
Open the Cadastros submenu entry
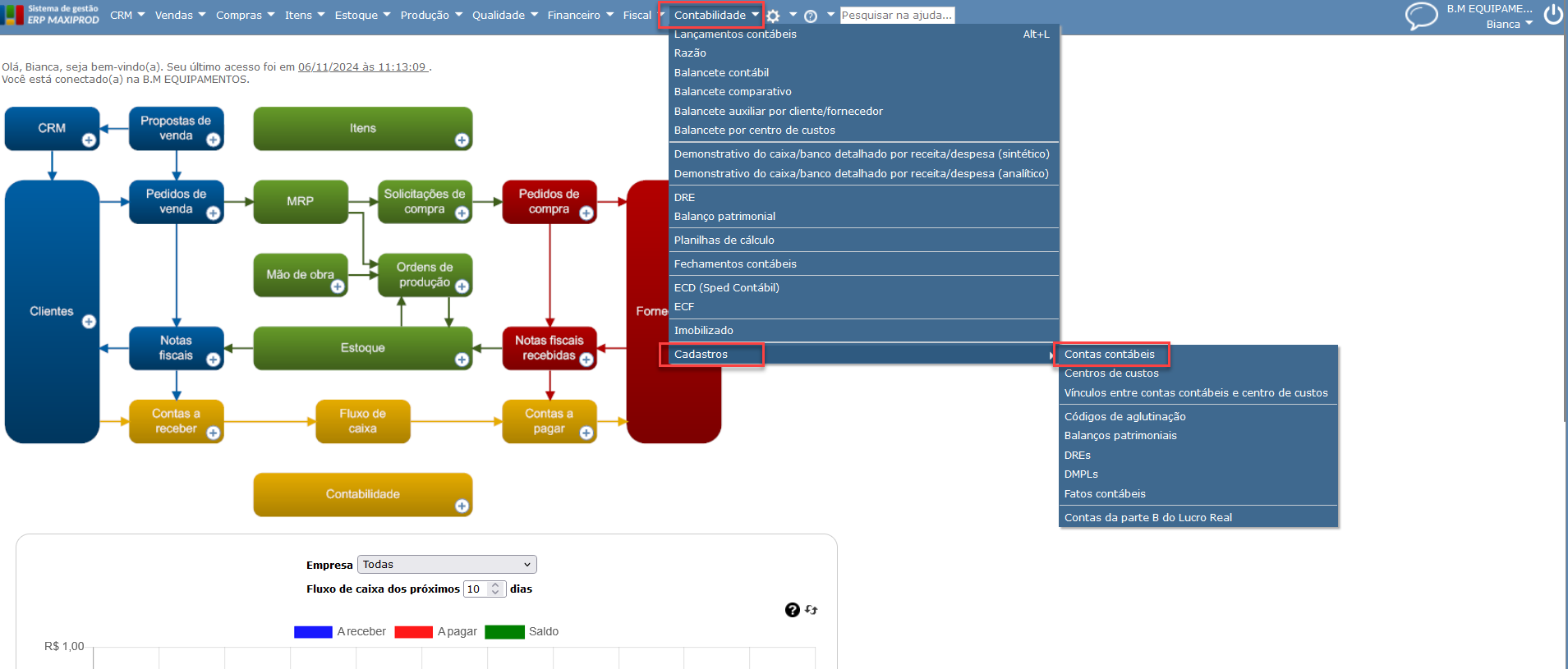862,355
